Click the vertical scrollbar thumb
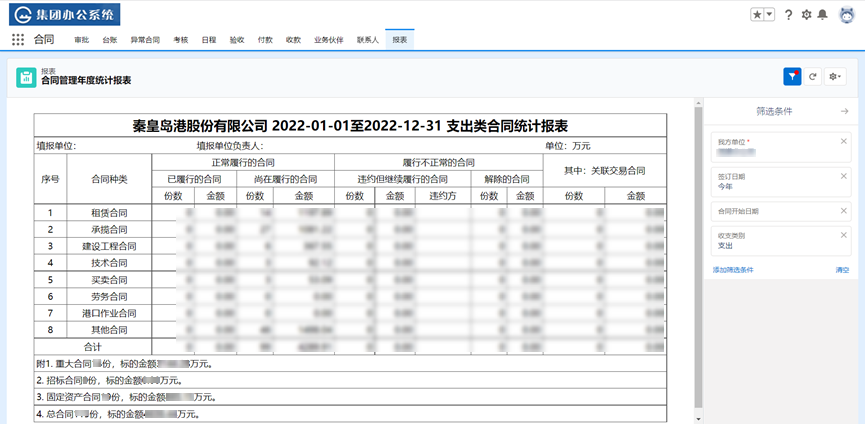Viewport: 865px width, 424px height. [x=698, y=256]
